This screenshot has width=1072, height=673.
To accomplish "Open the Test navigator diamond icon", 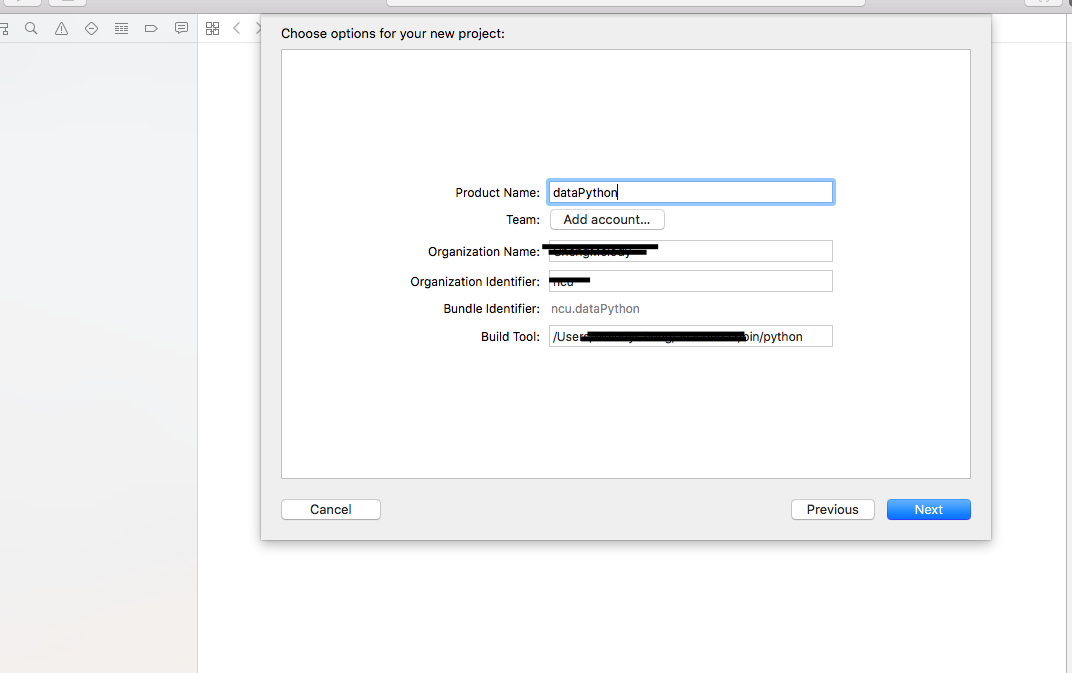I will pos(92,29).
